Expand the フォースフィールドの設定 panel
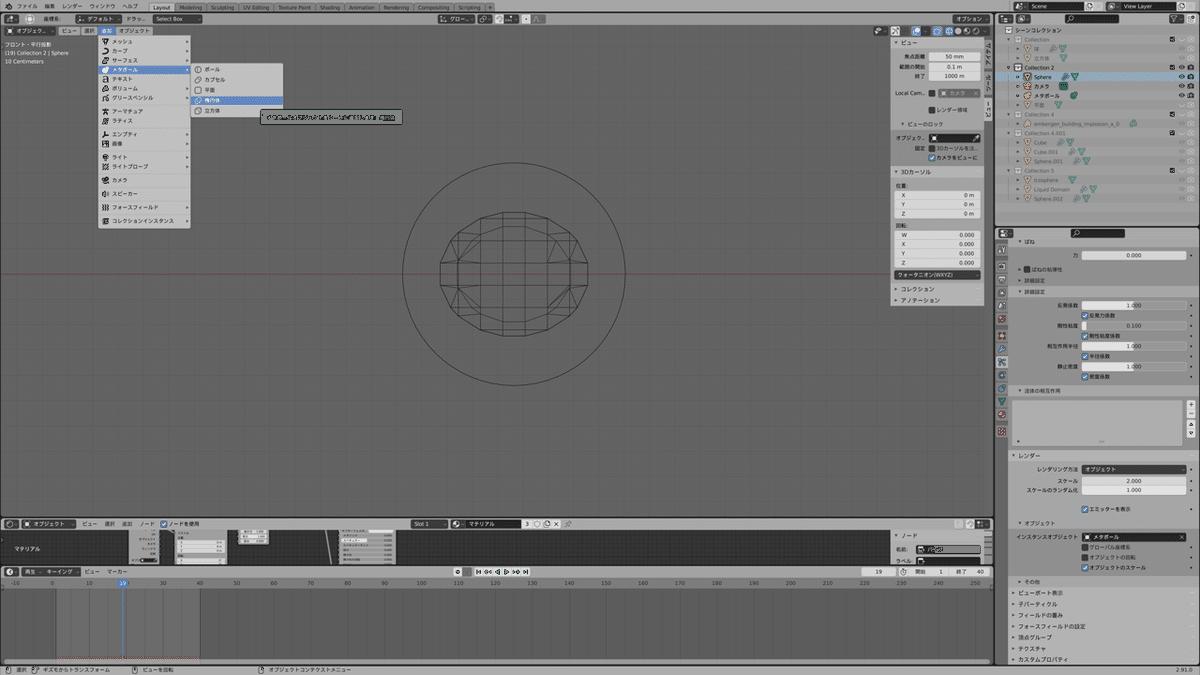Viewport: 1200px width, 675px height. coord(1051,626)
